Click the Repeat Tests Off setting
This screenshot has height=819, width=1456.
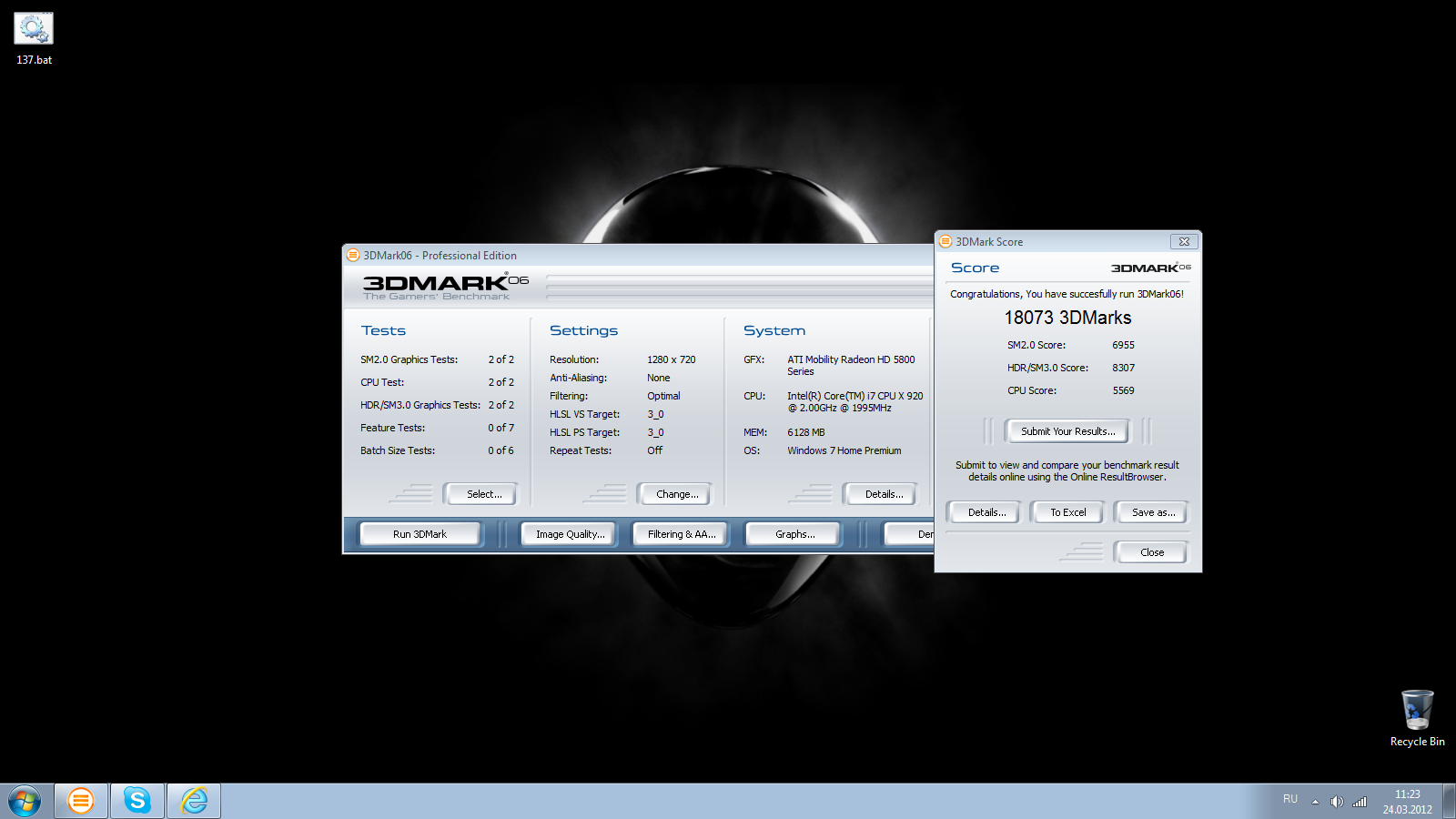(654, 450)
